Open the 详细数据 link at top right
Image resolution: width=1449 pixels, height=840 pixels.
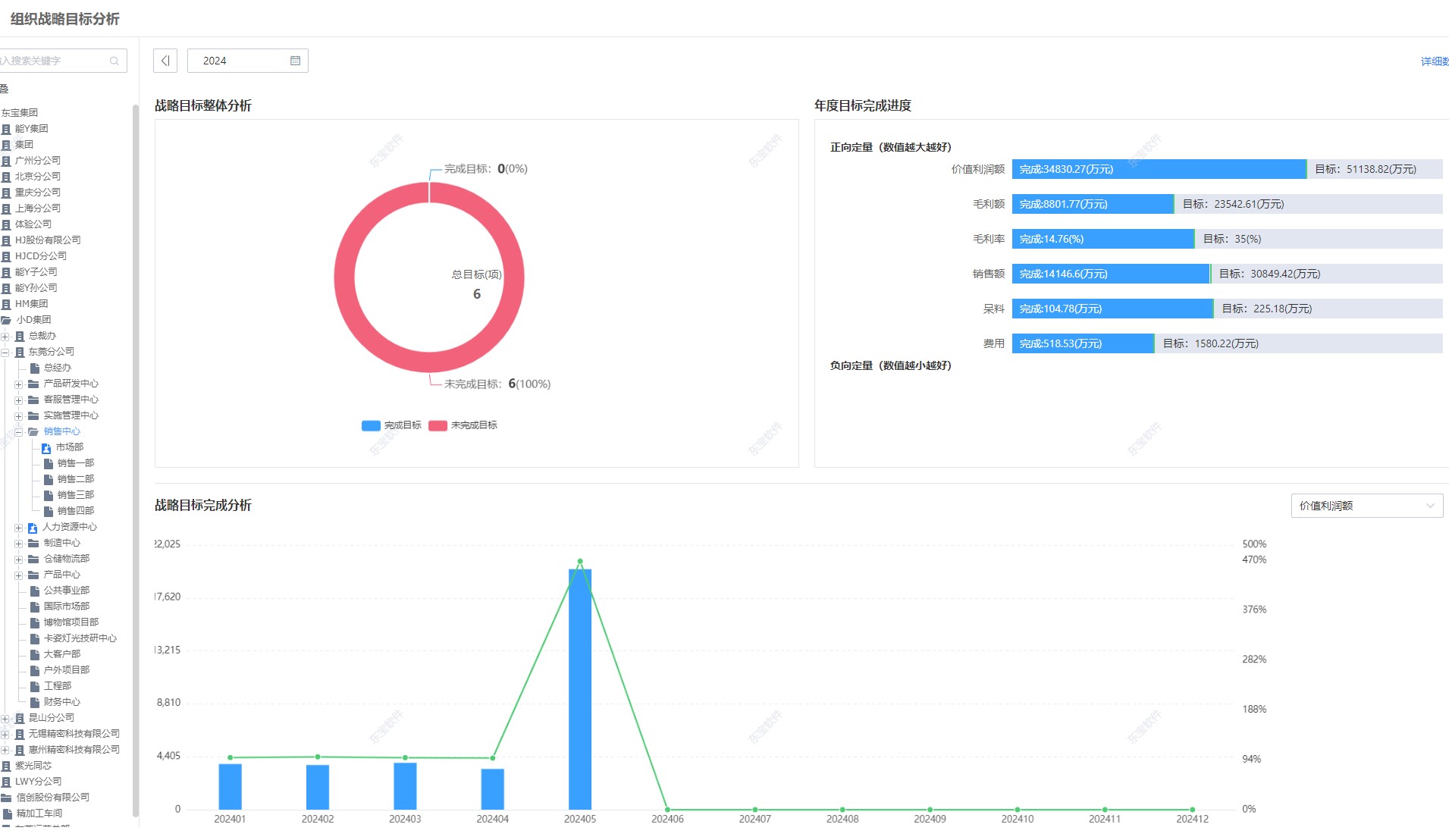[1435, 61]
